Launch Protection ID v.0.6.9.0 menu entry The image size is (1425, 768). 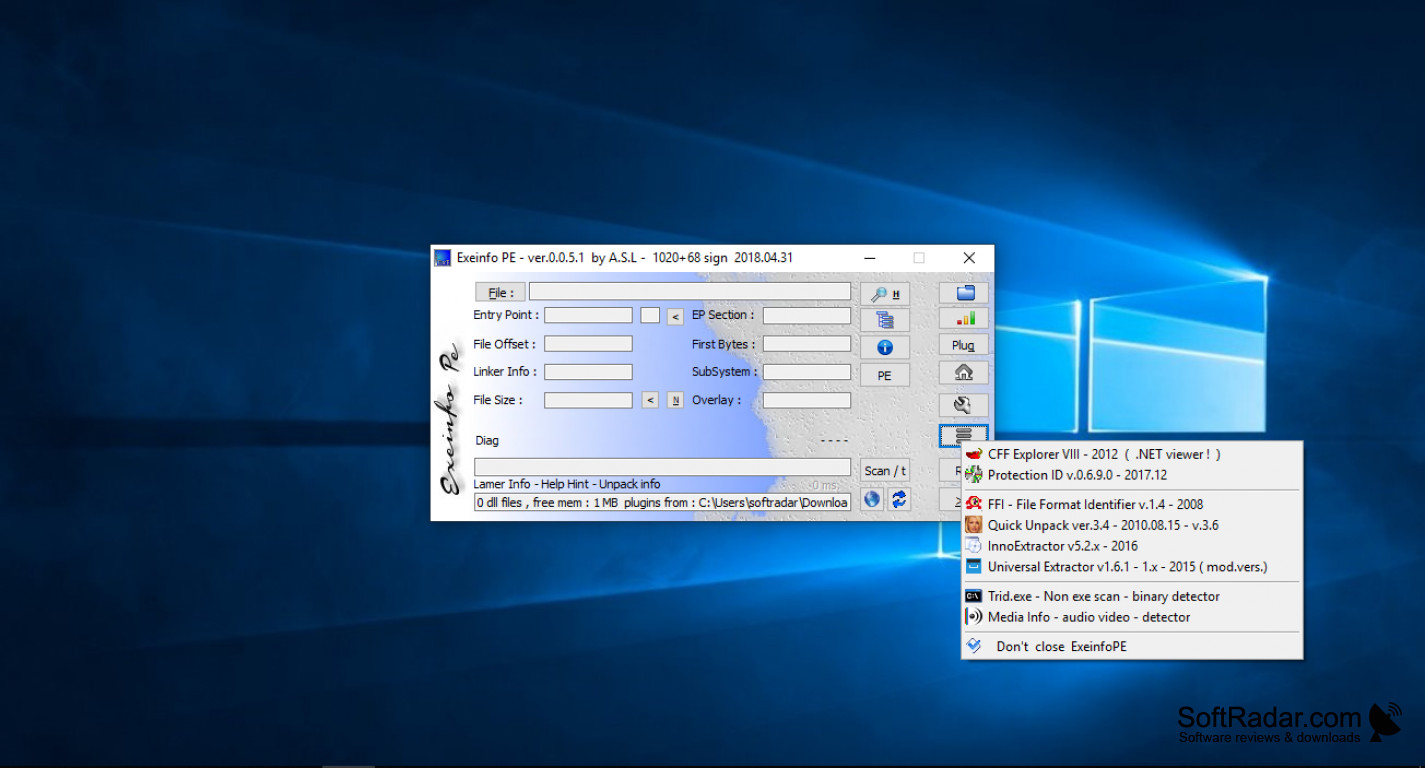1132,475
